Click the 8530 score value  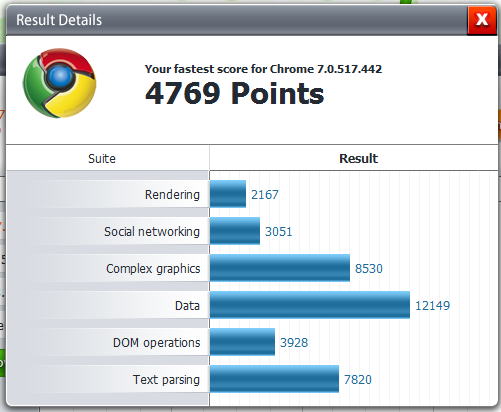point(369,269)
